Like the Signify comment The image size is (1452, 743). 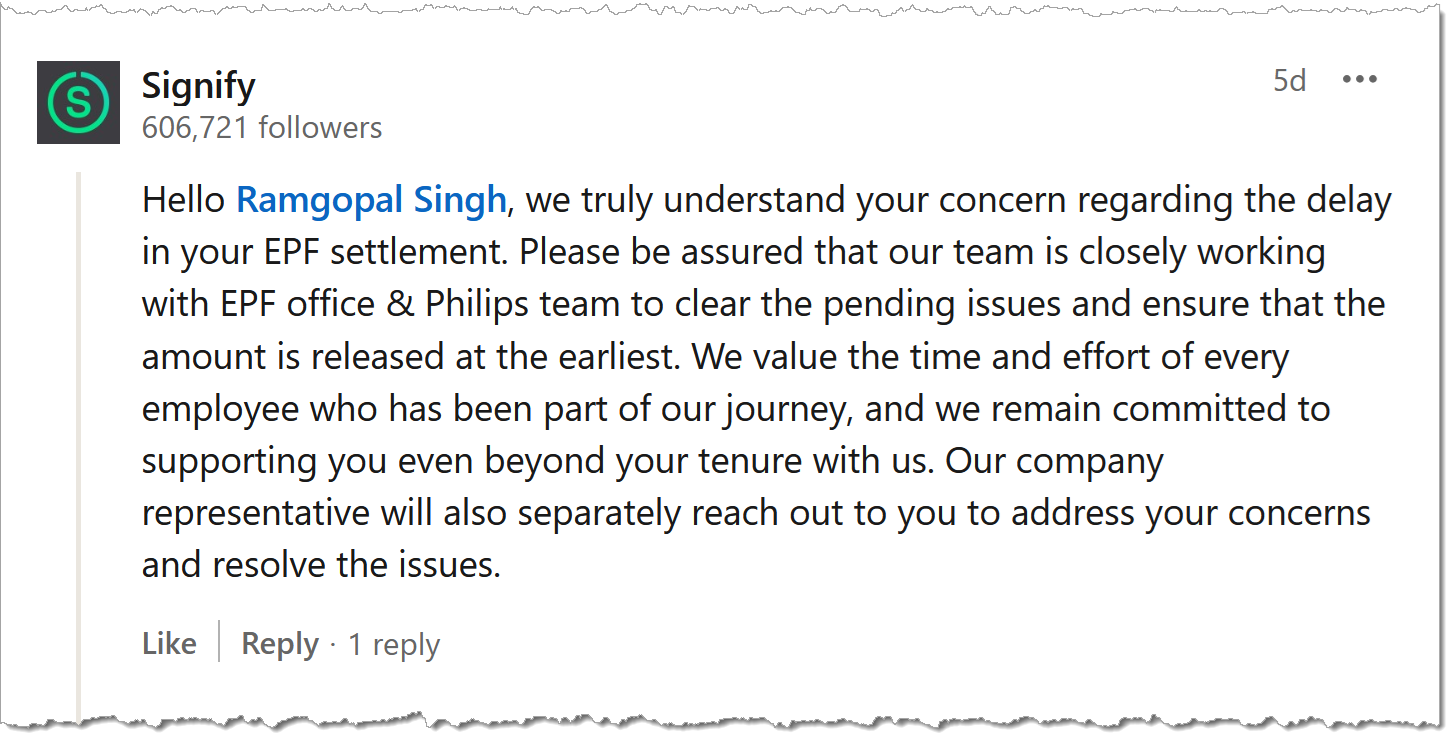coord(169,644)
